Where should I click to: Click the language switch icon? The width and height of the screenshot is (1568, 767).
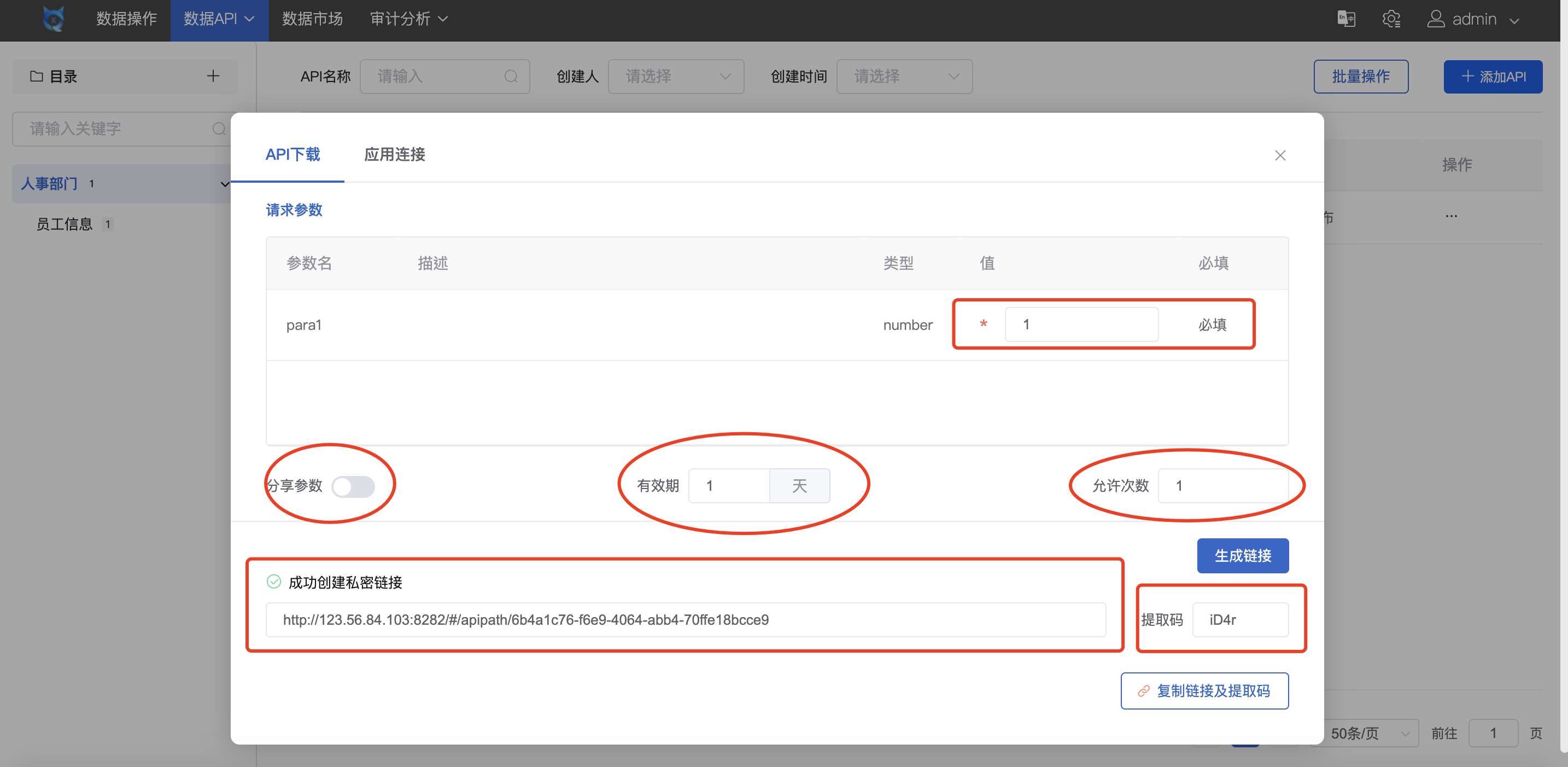click(x=1347, y=19)
